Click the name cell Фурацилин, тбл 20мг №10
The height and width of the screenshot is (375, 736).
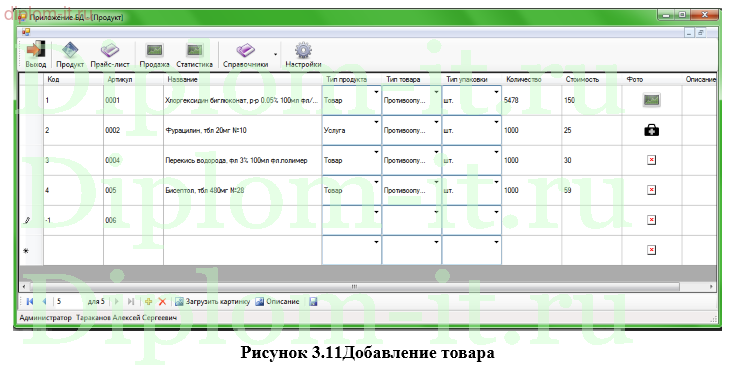pyautogui.click(x=243, y=130)
